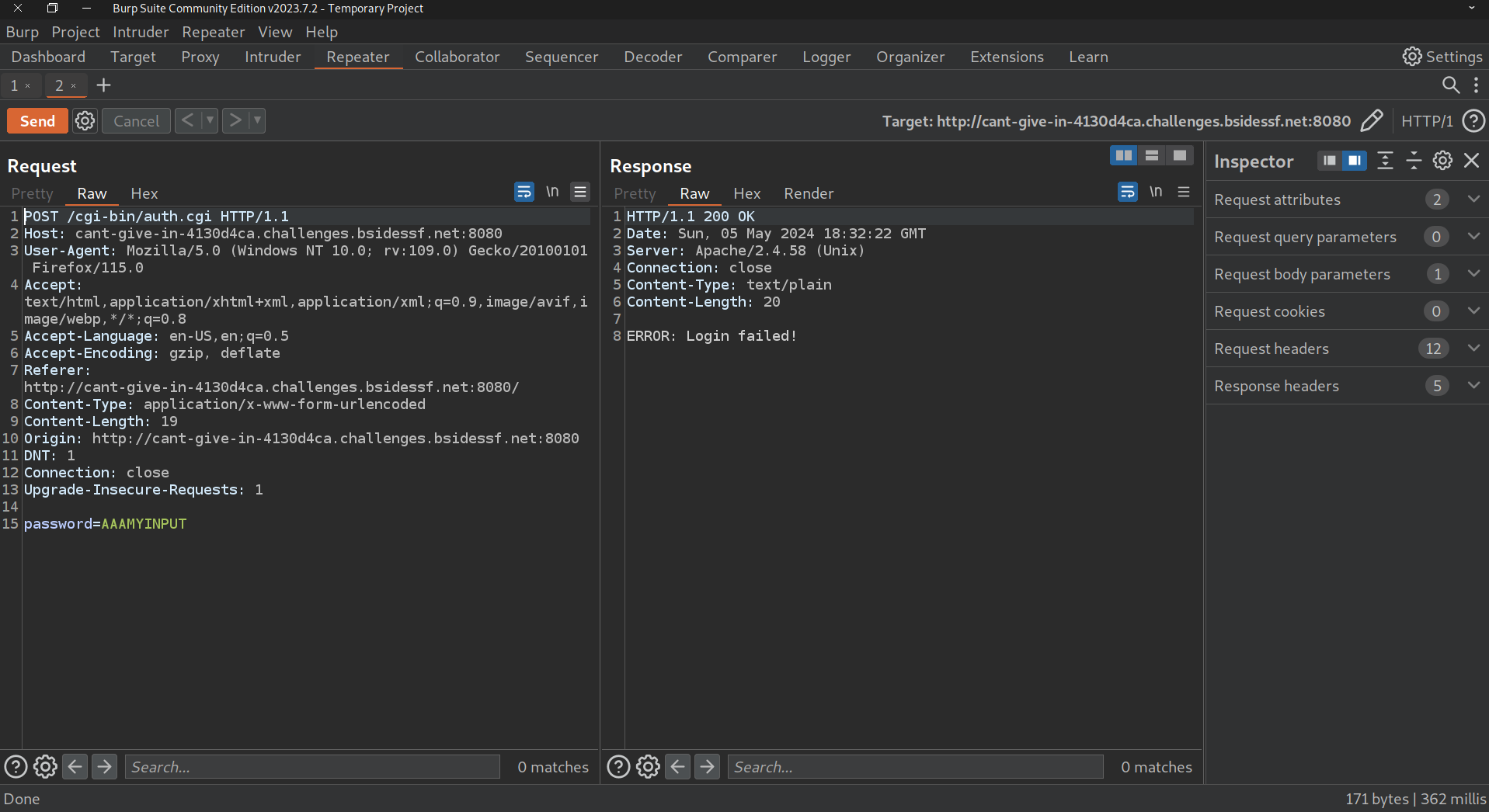Image resolution: width=1489 pixels, height=812 pixels.
Task: Open the Intruder menu in menu bar
Action: pos(140,32)
